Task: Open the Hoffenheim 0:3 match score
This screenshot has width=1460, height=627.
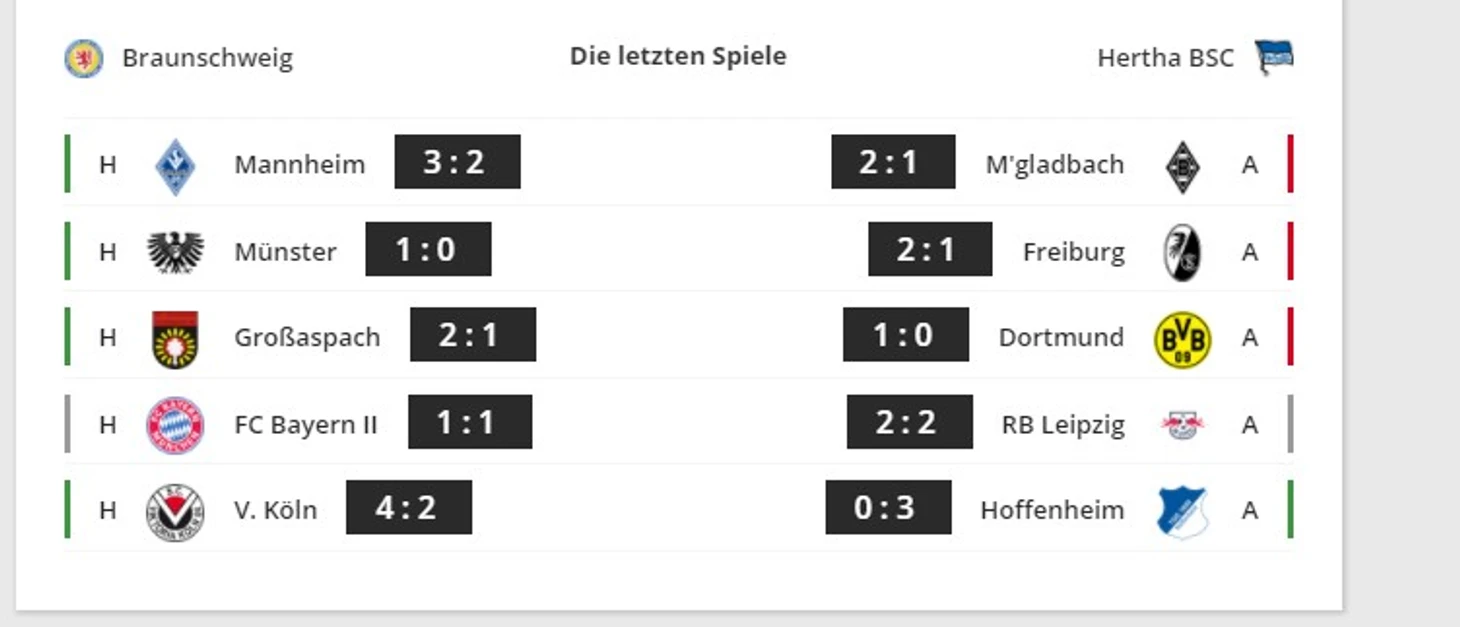Action: [888, 507]
